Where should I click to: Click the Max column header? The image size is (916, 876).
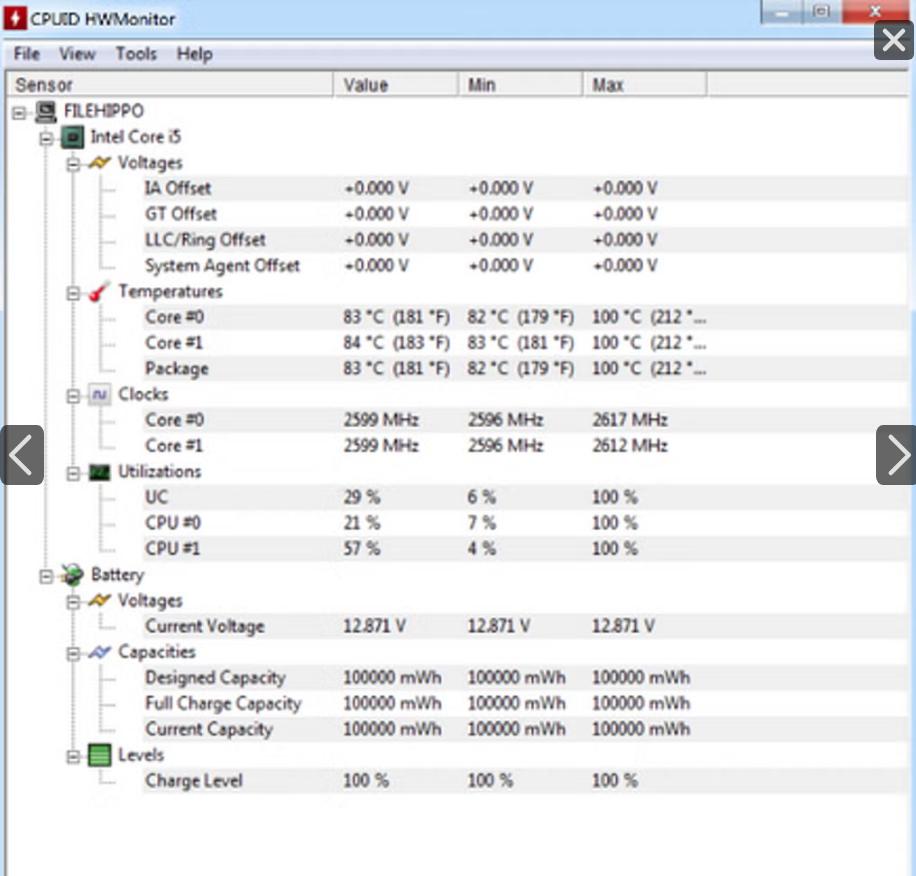(644, 85)
